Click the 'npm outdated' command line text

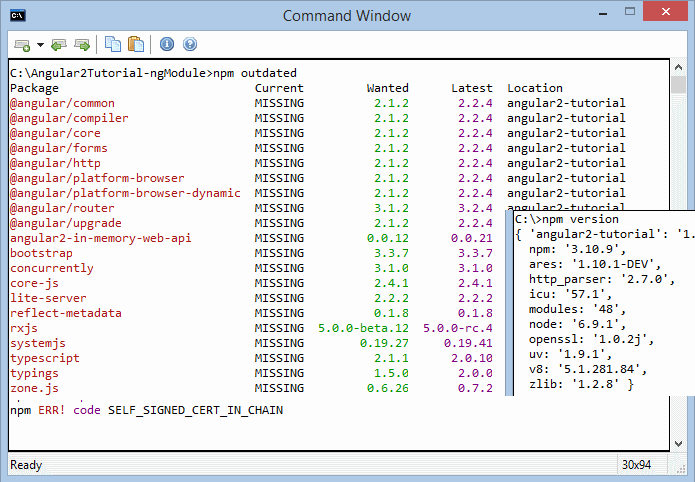[x=255, y=73]
